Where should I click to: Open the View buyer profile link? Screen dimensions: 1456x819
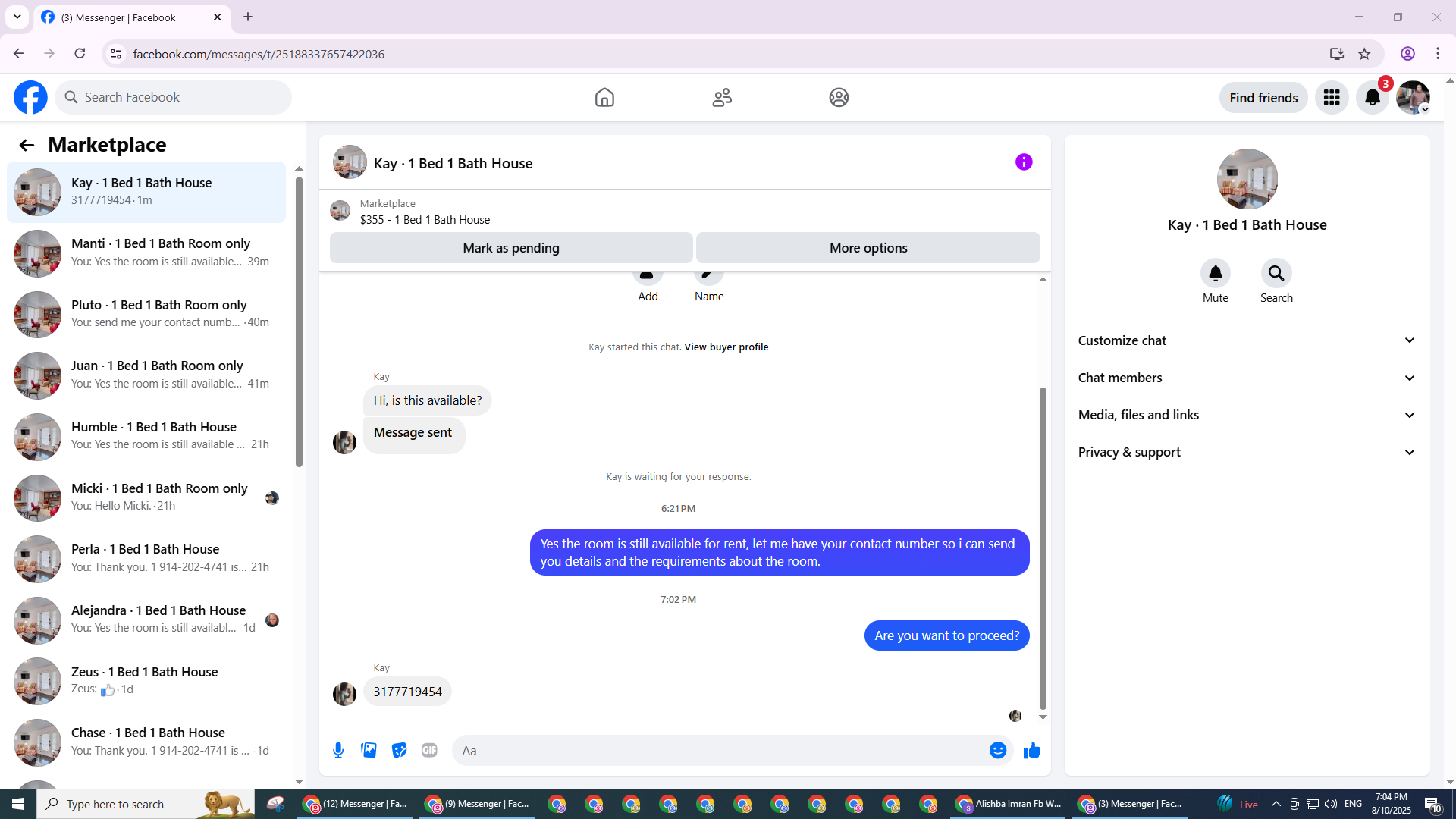tap(726, 347)
